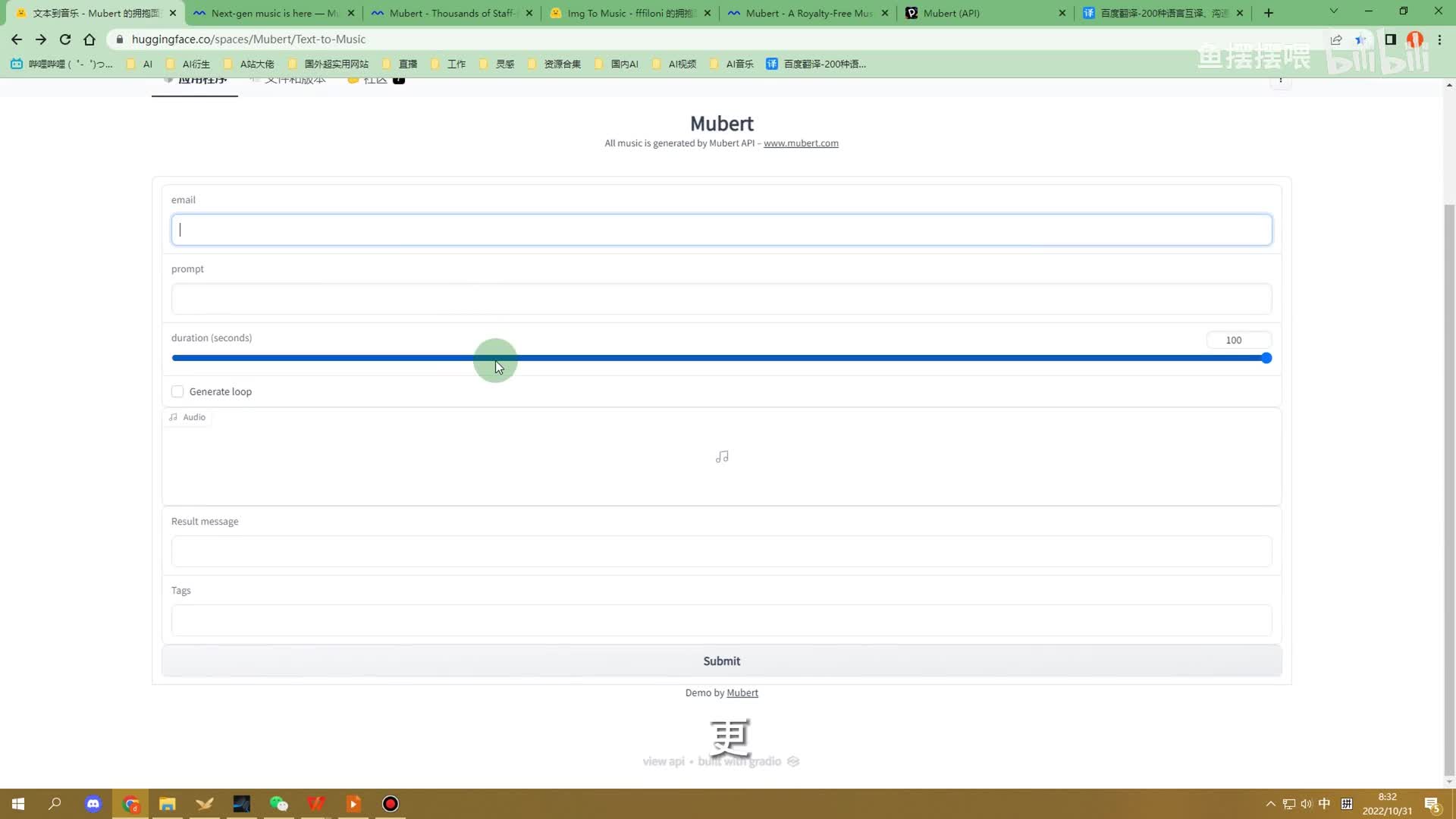This screenshot has height=819, width=1456.
Task: Click the share page icon in address bar
Action: [x=1336, y=39]
